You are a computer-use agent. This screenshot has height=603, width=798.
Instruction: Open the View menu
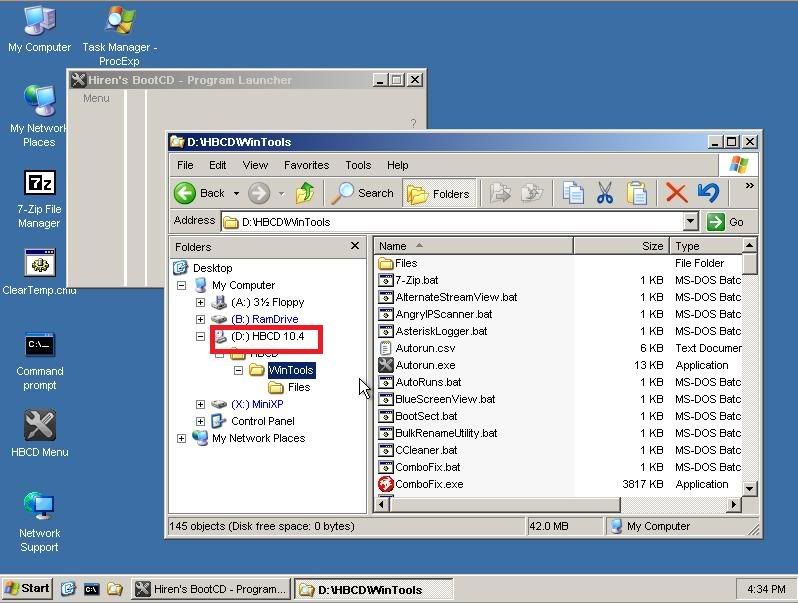pyautogui.click(x=255, y=165)
